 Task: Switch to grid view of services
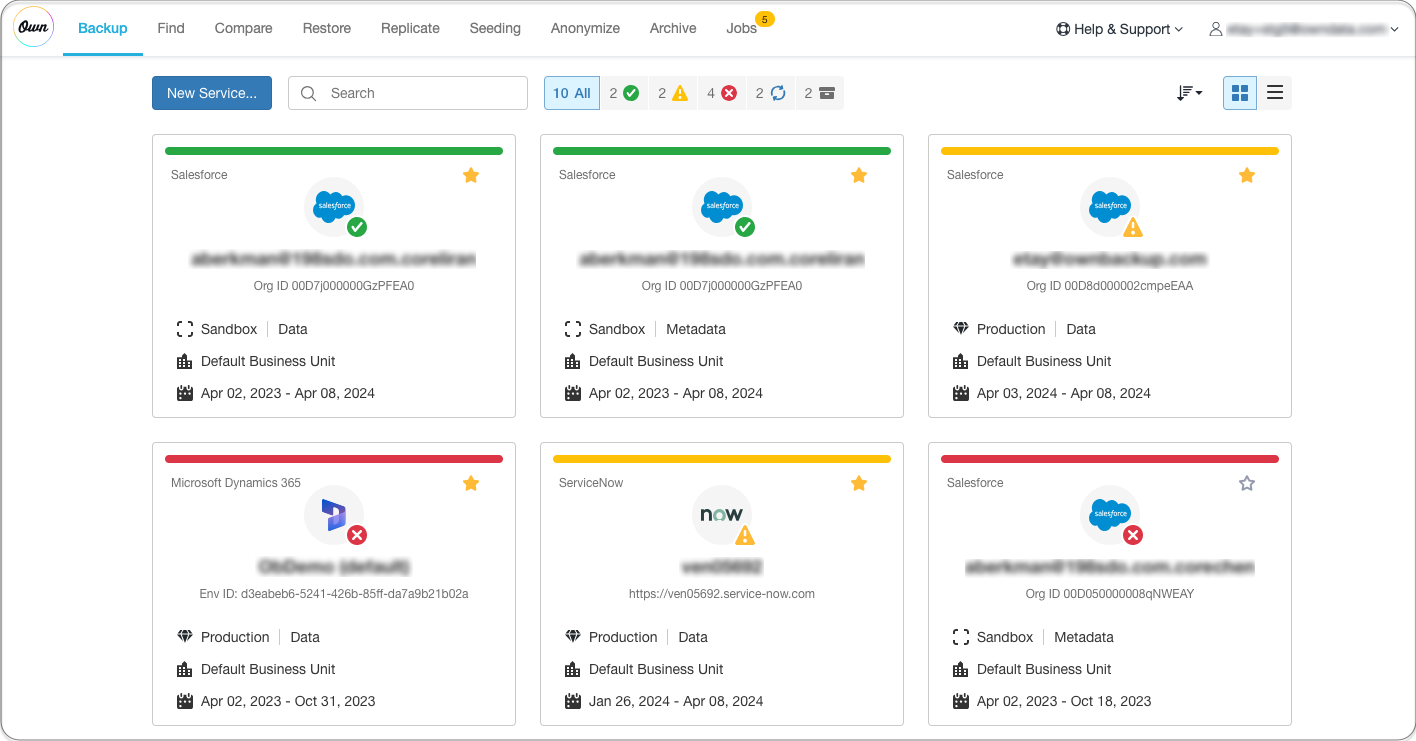[x=1240, y=93]
